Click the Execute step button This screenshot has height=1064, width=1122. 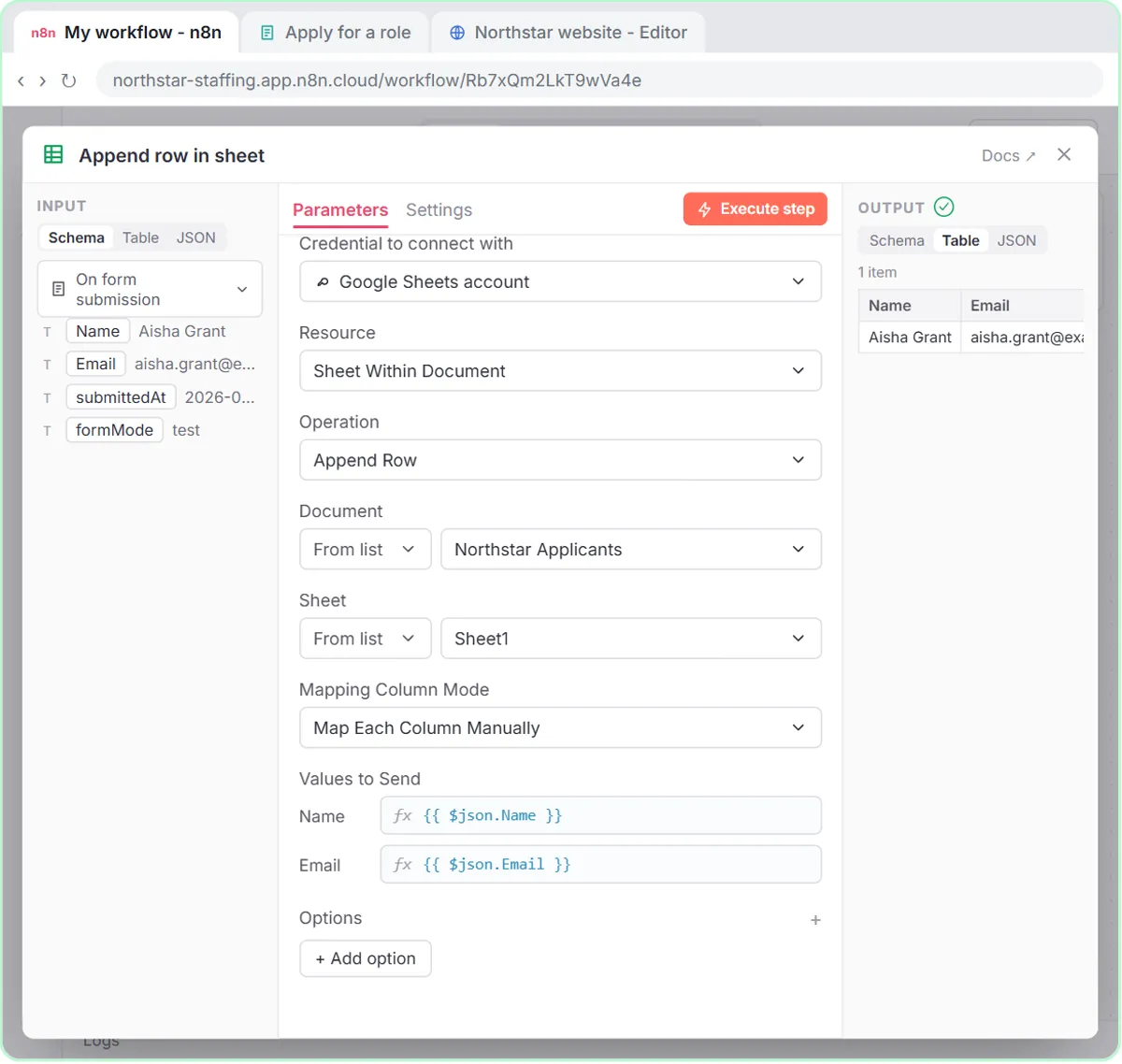[755, 209]
